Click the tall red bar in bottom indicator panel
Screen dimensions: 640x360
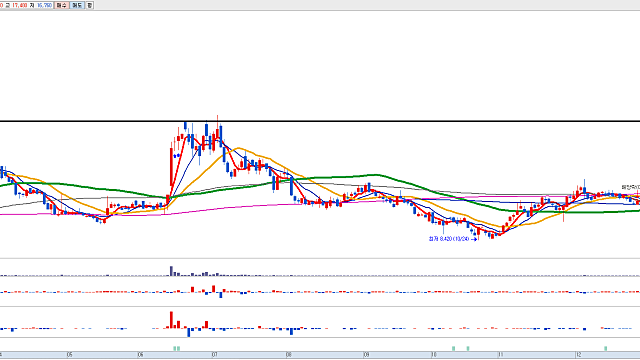(171, 320)
